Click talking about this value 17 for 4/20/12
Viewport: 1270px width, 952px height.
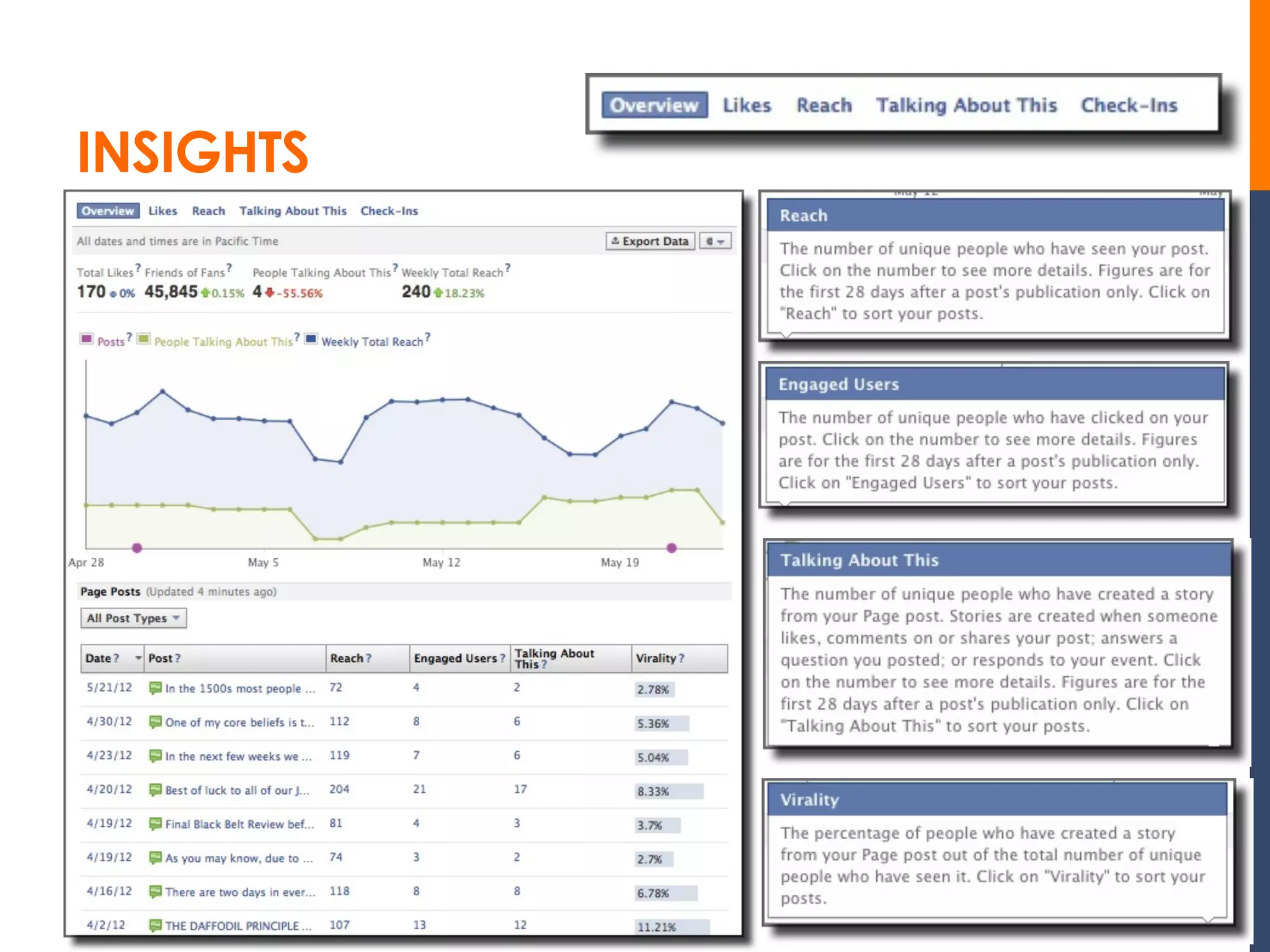(520, 789)
